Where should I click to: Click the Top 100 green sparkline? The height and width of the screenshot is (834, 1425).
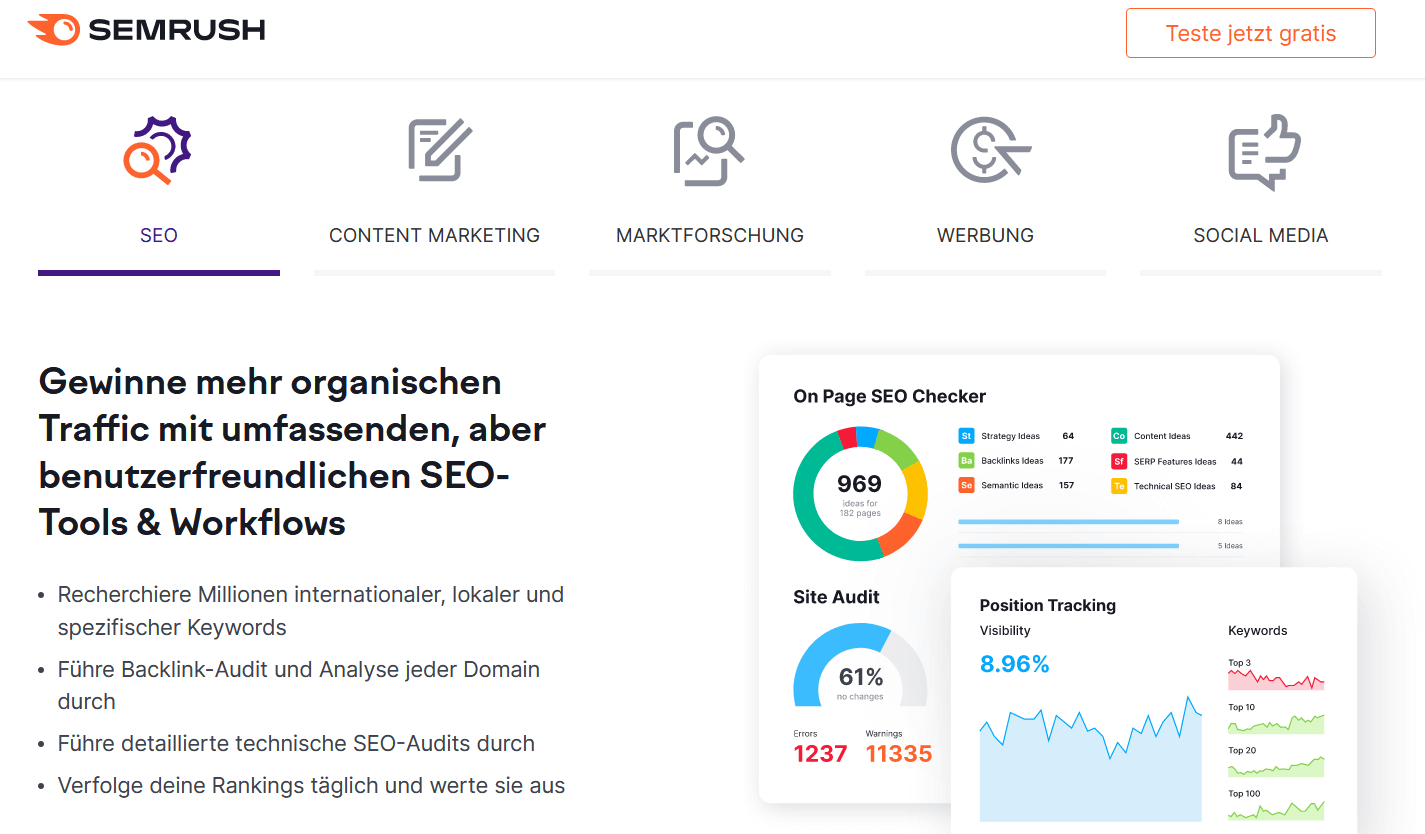1276,809
